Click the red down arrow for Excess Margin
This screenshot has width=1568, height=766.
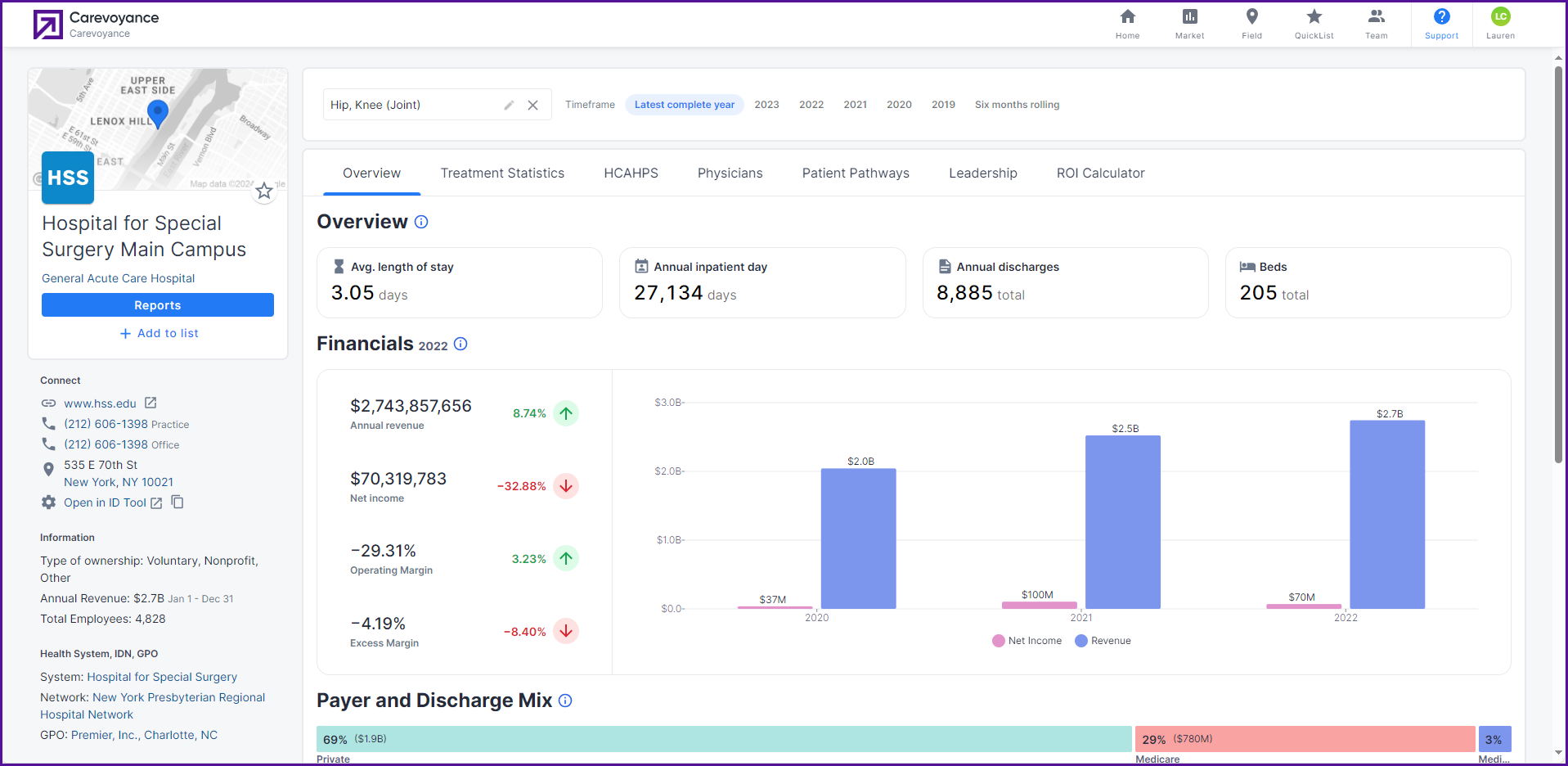click(x=566, y=632)
